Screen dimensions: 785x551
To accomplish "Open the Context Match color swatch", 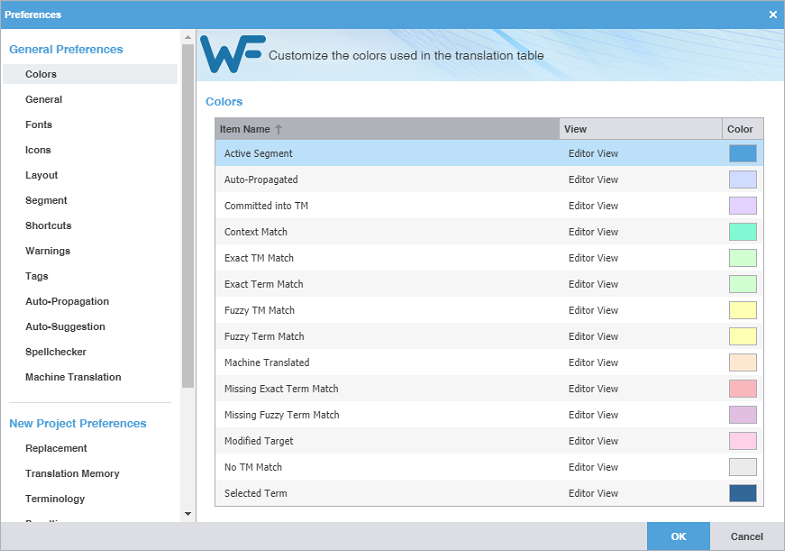I will click(742, 232).
